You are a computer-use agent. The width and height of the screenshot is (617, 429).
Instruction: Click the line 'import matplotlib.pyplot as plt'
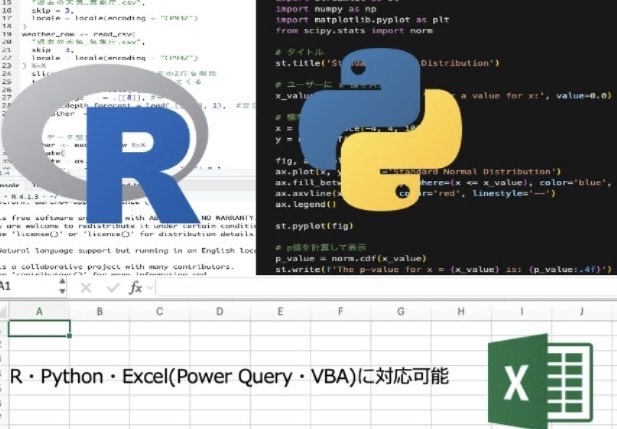[362, 20]
